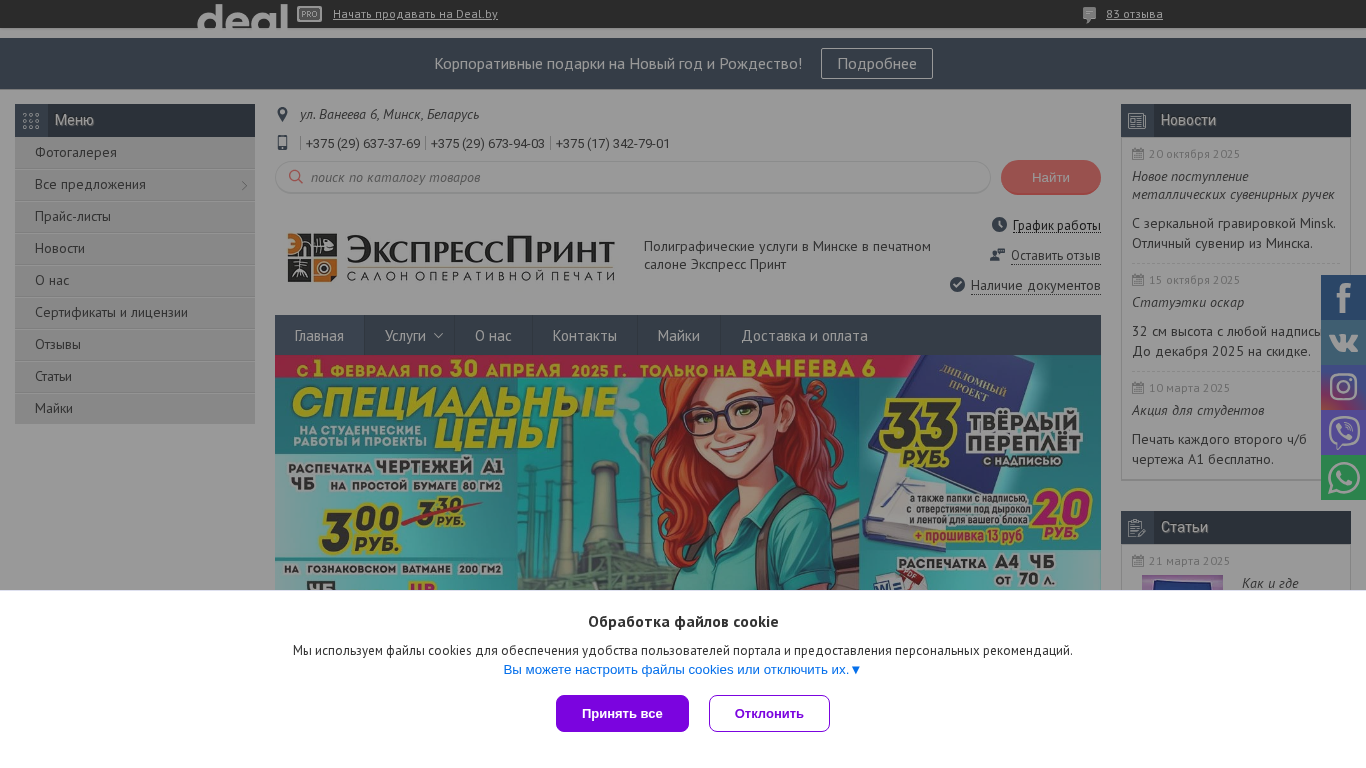Expand cookie settings customization link
1366x768 pixels.
click(682, 670)
